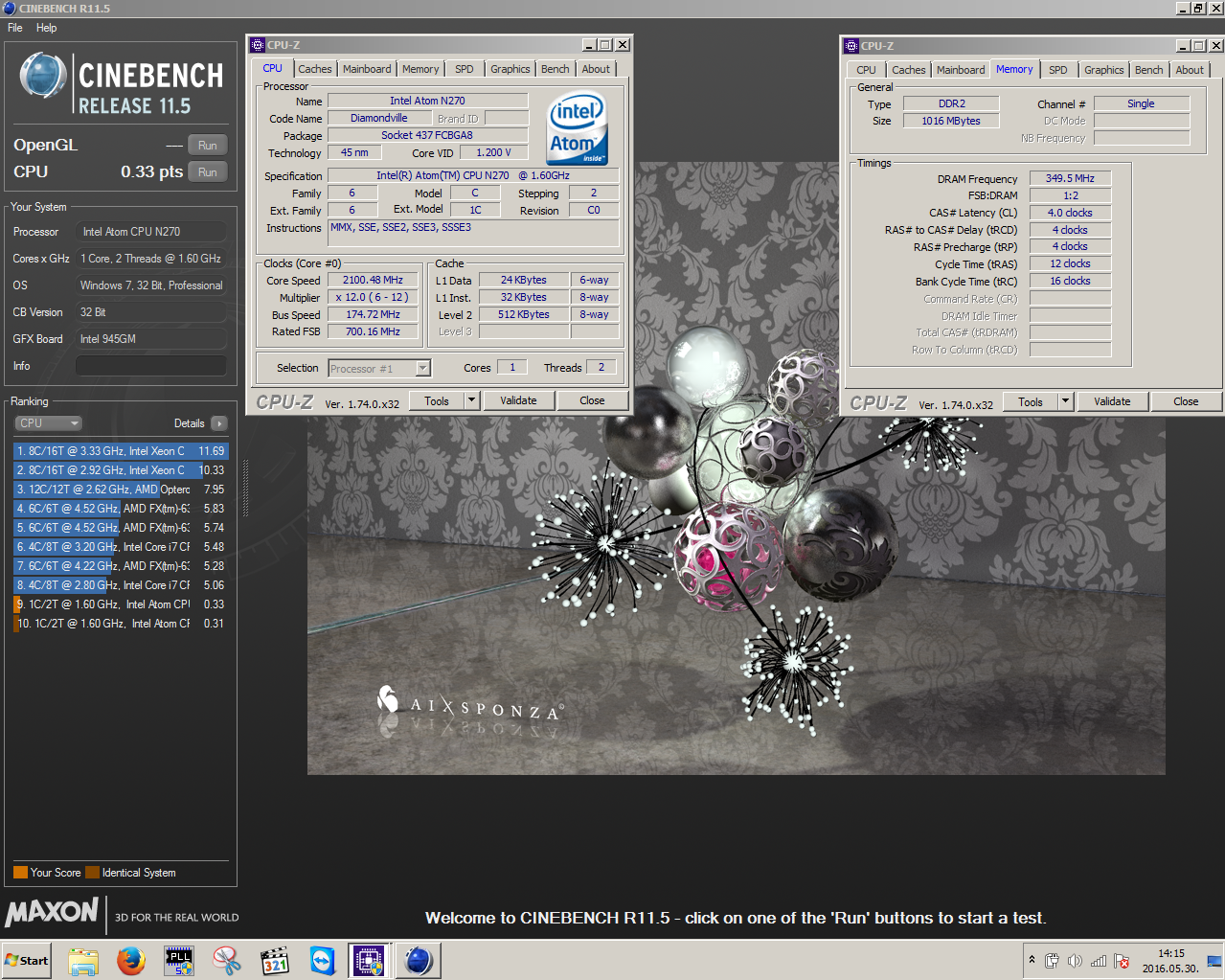The width and height of the screenshot is (1225, 980).
Task: Select rank 9 Intel Atom 0.33 entry
Action: tap(121, 604)
